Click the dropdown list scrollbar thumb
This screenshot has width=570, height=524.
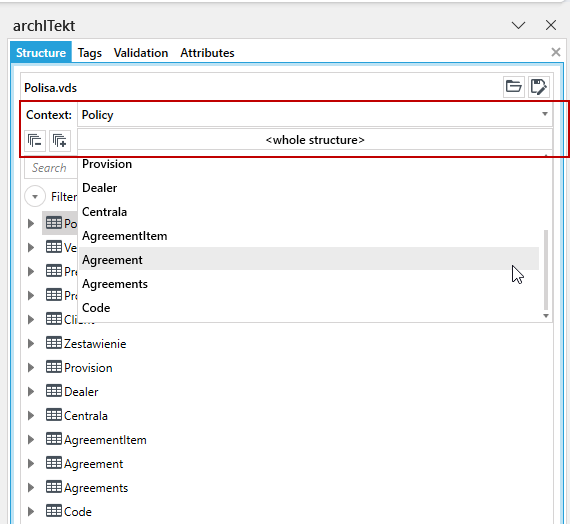[x=546, y=269]
